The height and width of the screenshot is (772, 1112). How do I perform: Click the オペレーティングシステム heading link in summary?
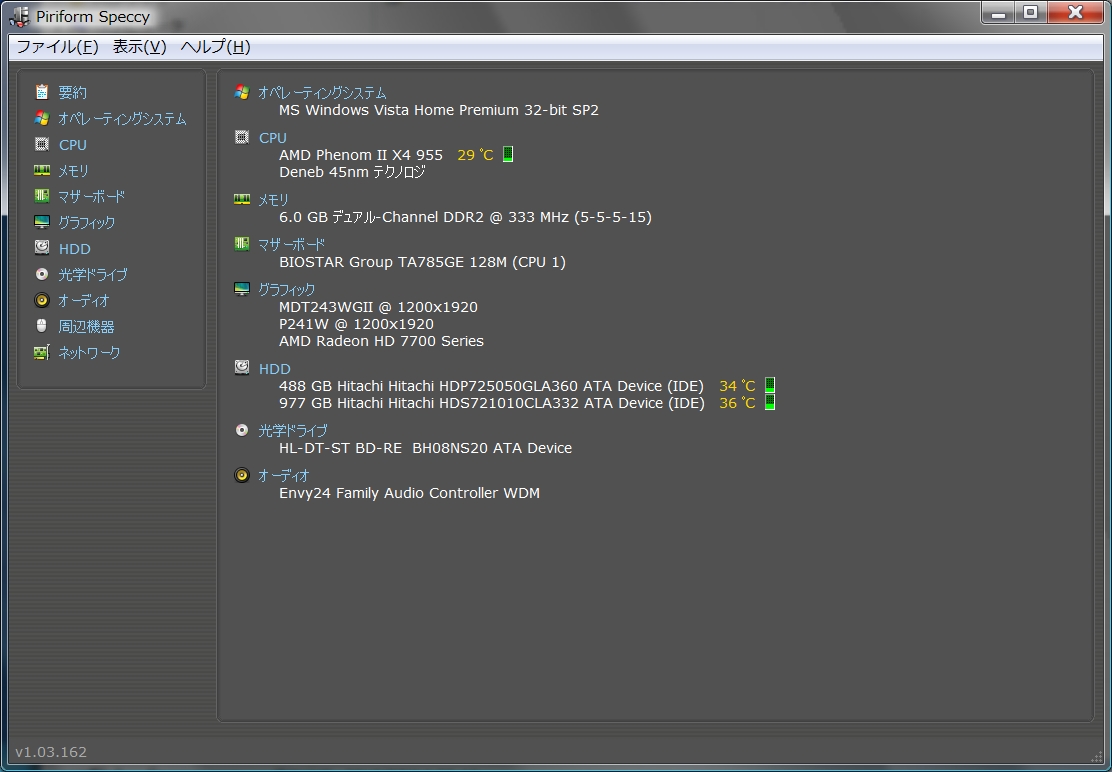click(x=322, y=93)
